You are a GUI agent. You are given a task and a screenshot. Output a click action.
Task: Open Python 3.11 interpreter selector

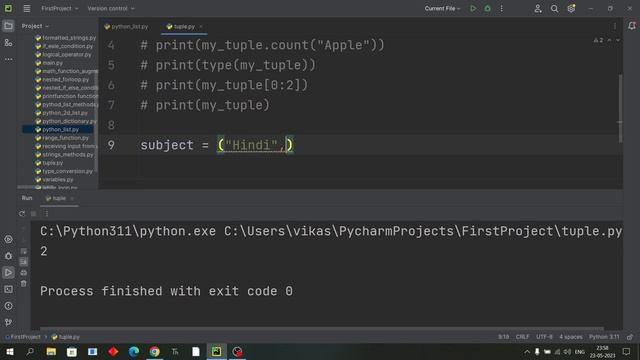604,337
